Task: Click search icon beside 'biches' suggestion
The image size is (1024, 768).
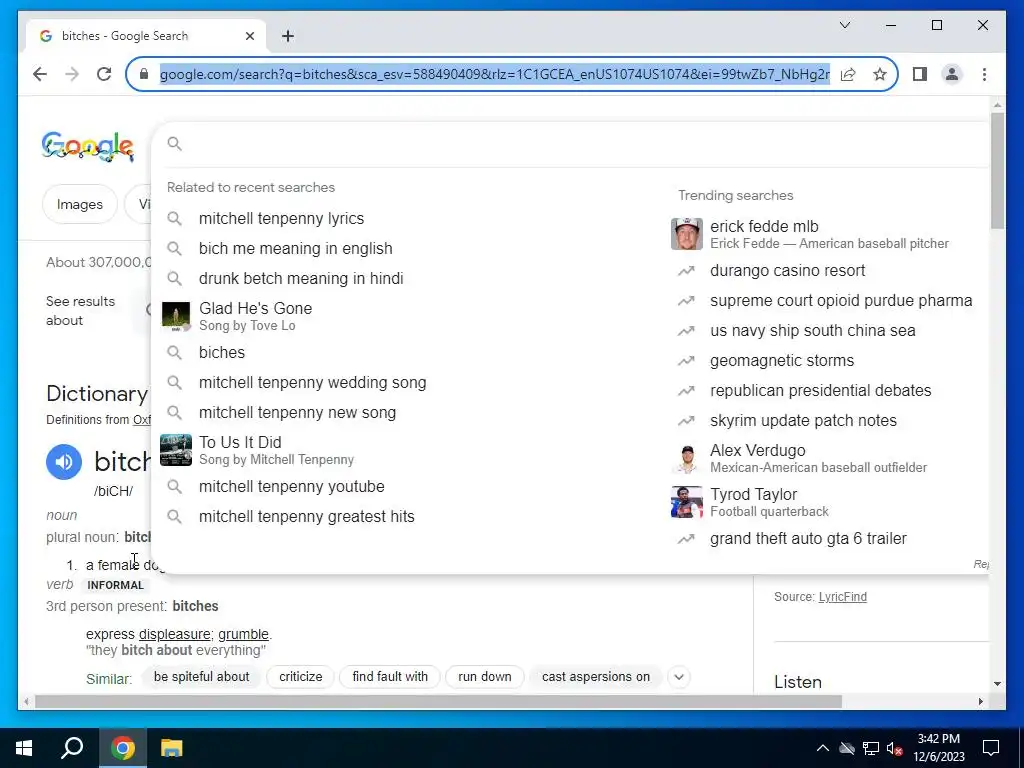Action: coord(174,353)
